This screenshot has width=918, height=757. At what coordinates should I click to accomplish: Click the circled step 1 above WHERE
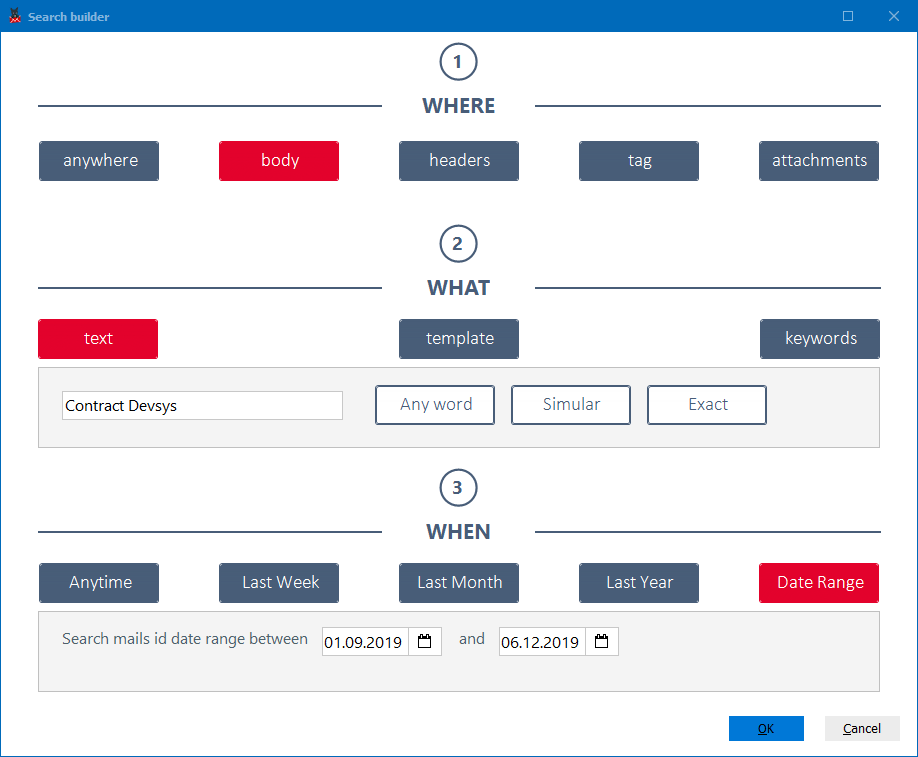coord(458,61)
